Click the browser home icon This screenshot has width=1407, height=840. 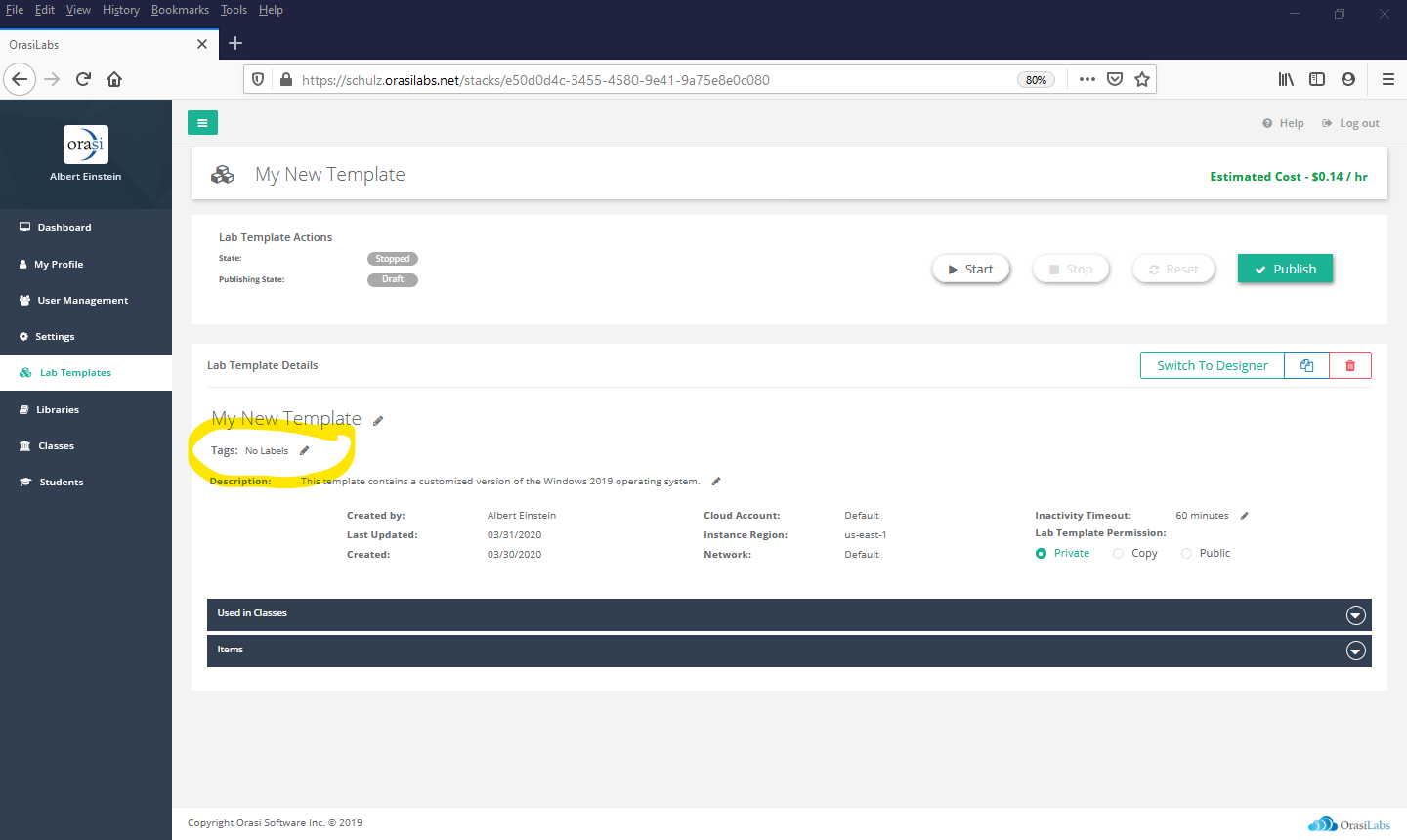[x=114, y=79]
